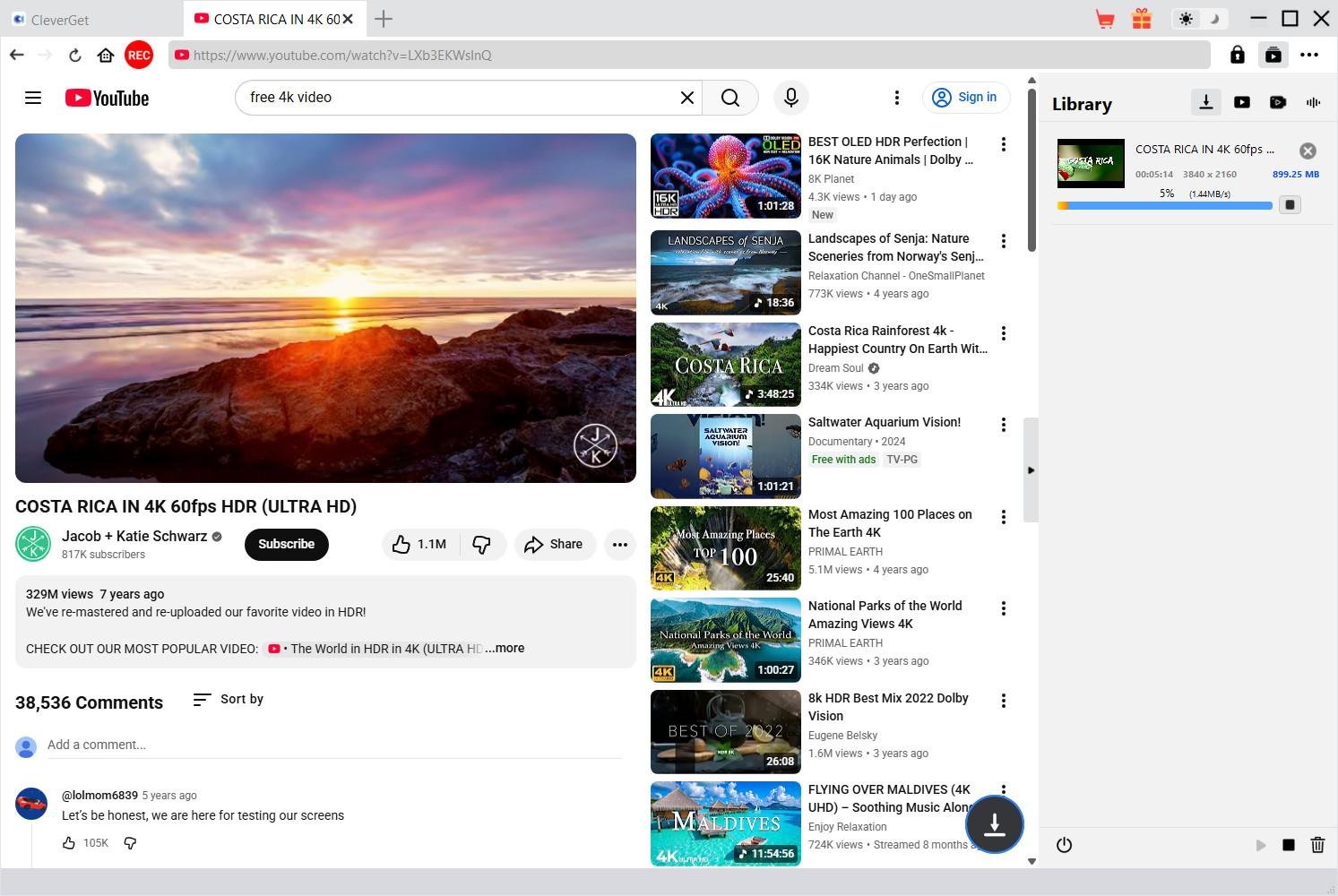Open YouTube settings dots beside Sign in
Image resolution: width=1338 pixels, height=896 pixels.
click(897, 98)
